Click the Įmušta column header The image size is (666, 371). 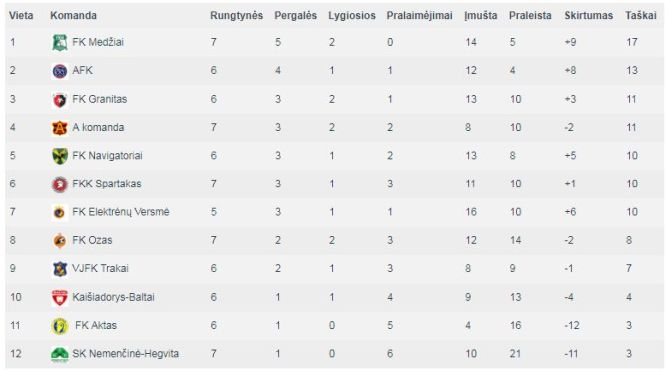pyautogui.click(x=481, y=16)
